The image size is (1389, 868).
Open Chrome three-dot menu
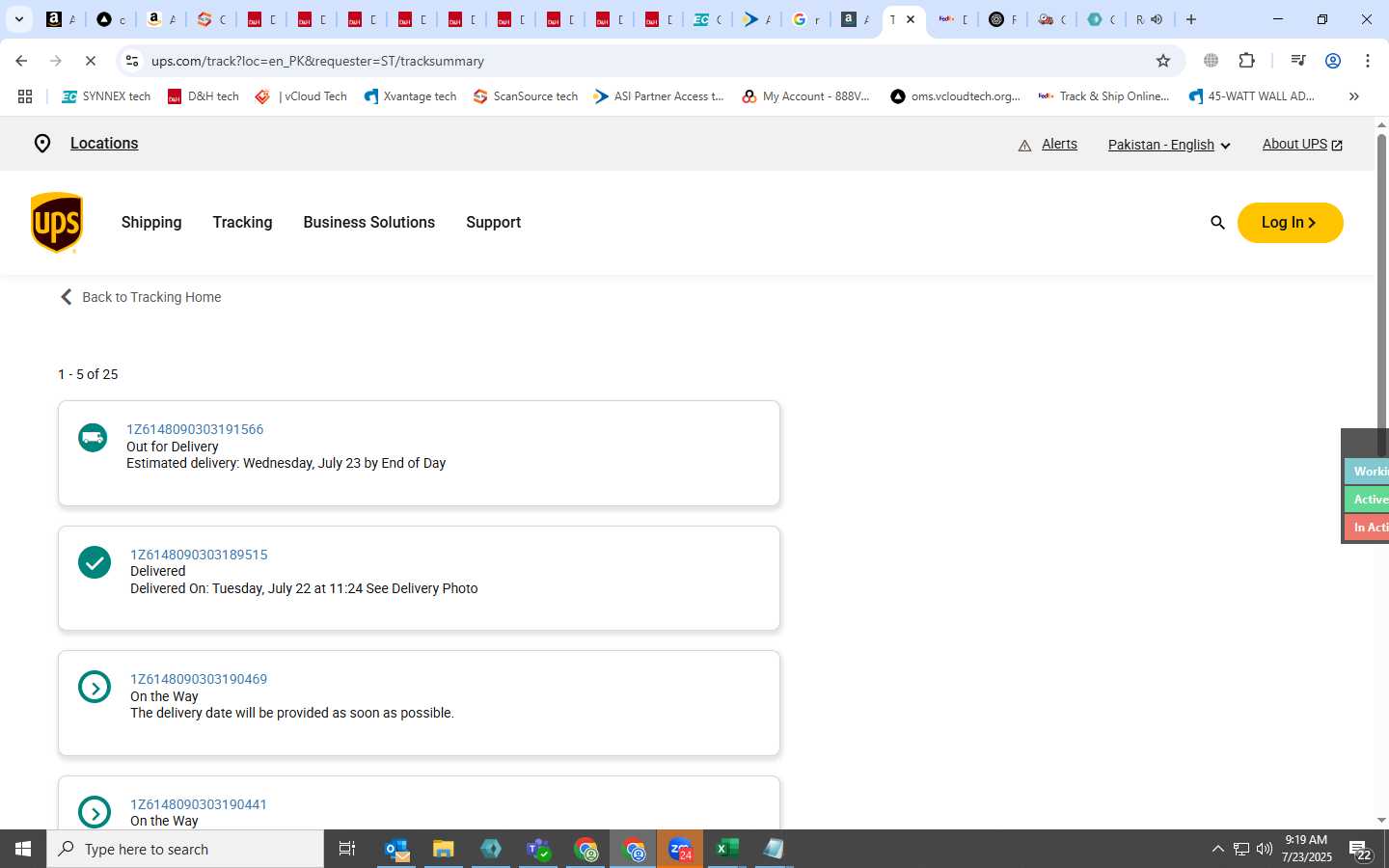tap(1368, 61)
